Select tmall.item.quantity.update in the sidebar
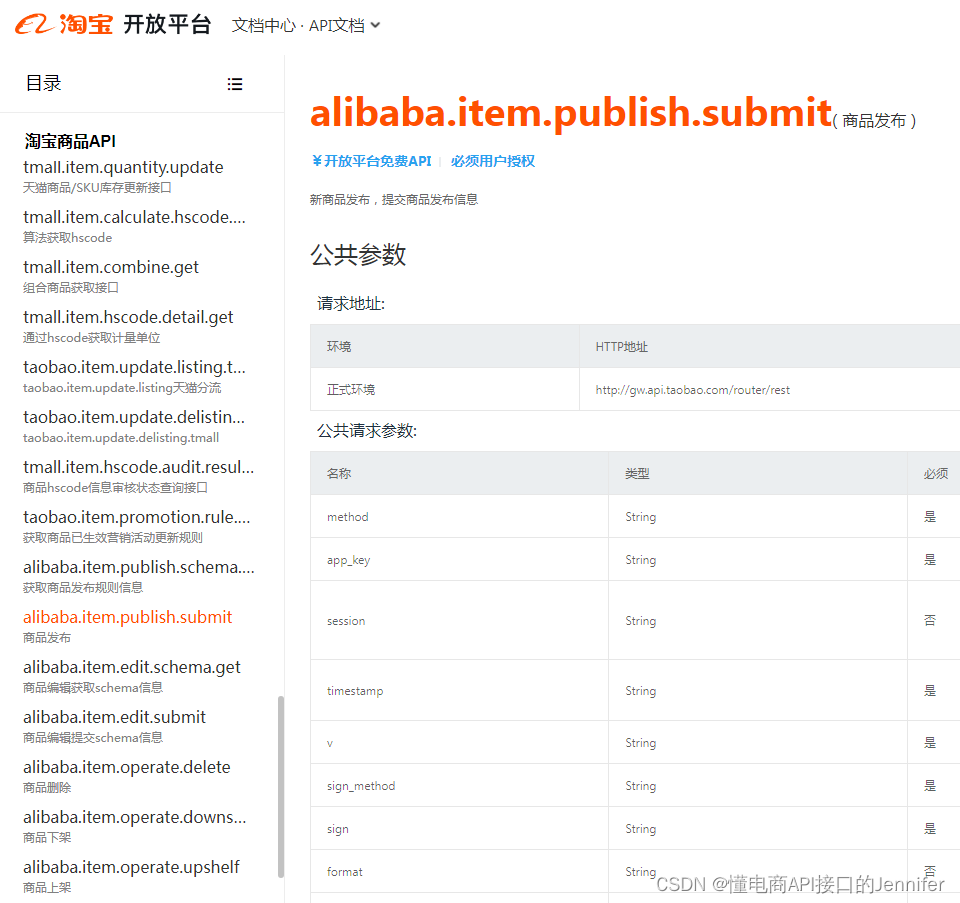The height and width of the screenshot is (903, 960). 123,167
